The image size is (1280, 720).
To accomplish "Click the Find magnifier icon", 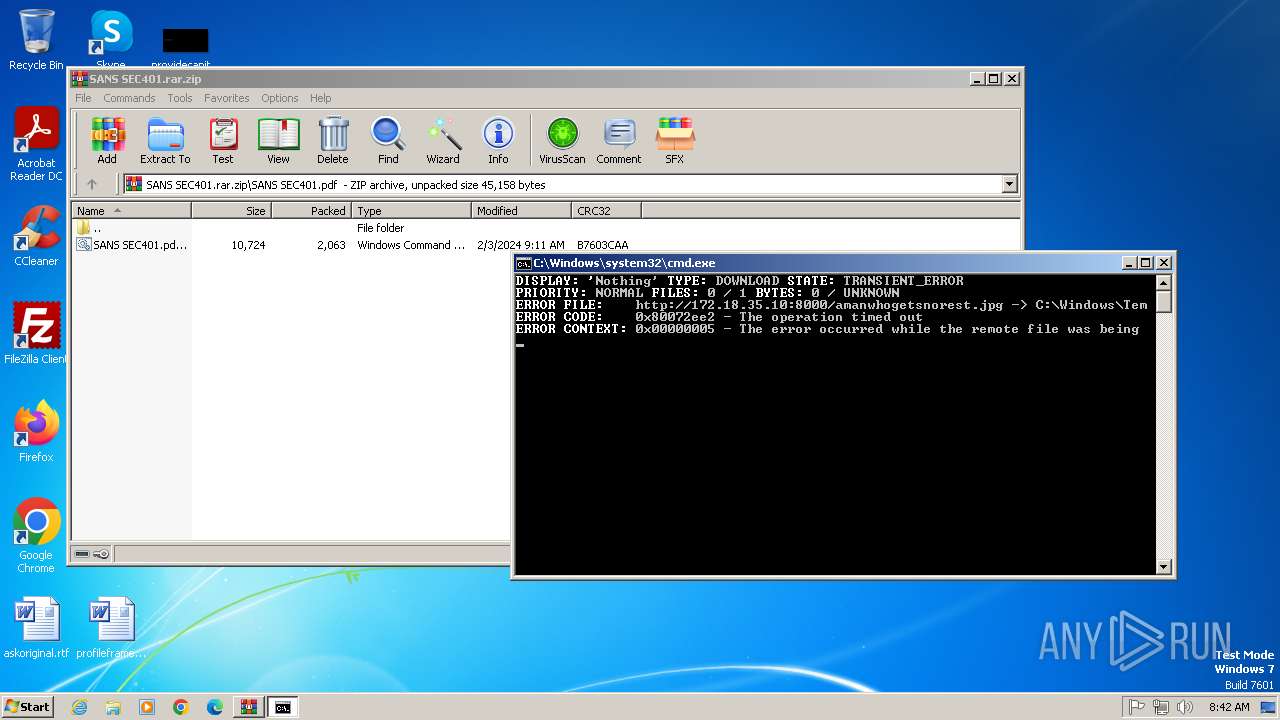I will coord(388,140).
